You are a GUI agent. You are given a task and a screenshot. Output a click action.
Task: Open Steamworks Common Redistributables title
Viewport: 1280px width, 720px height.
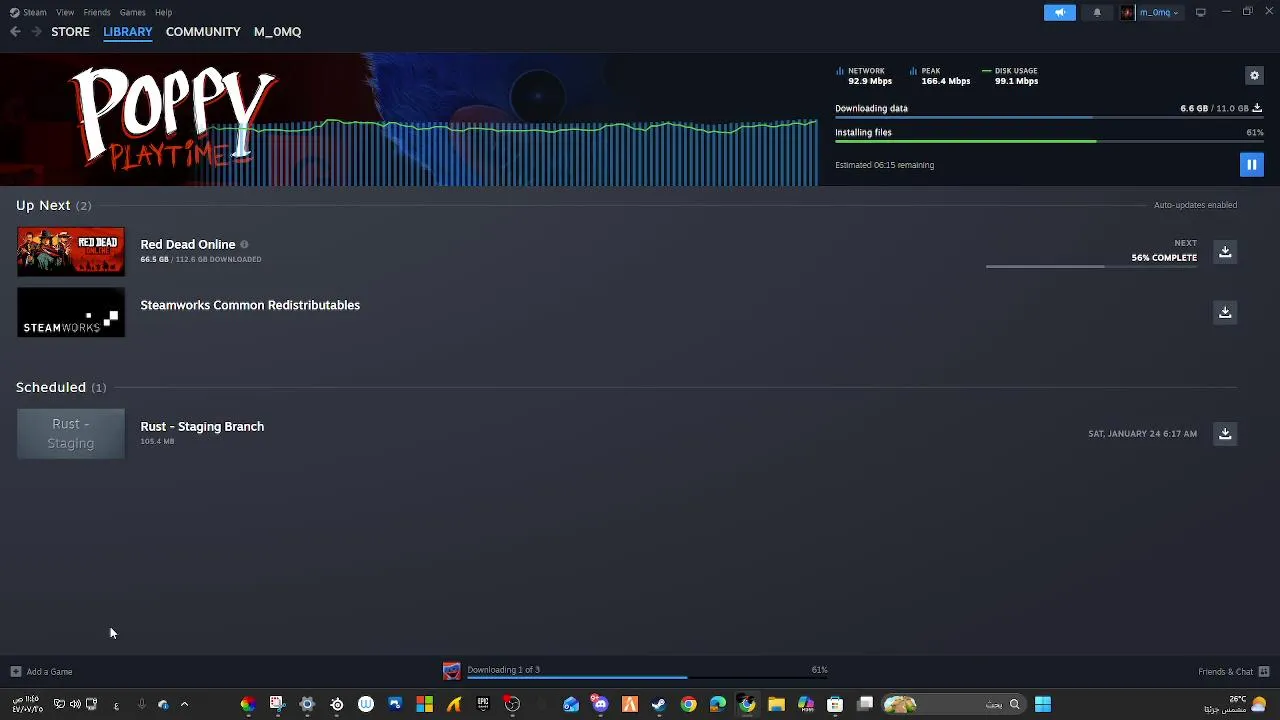[250, 305]
